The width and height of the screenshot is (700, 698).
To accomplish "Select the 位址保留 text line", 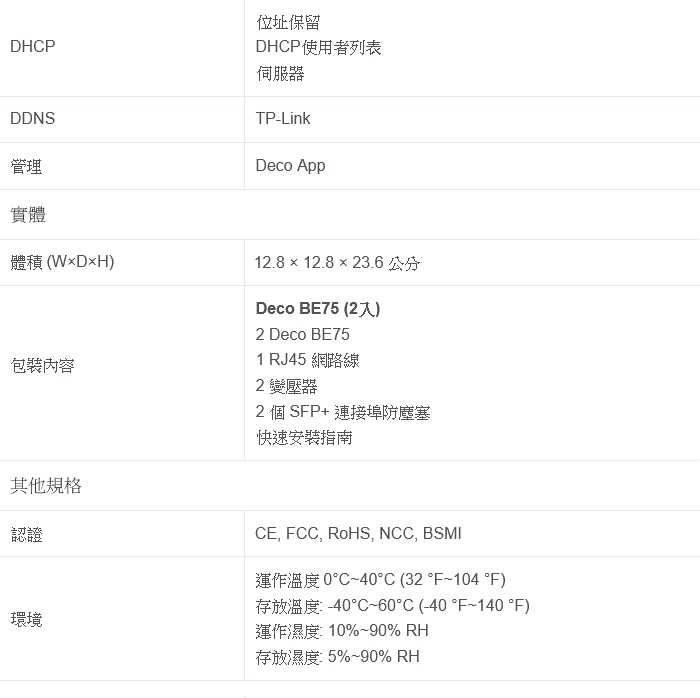I will tap(288, 22).
